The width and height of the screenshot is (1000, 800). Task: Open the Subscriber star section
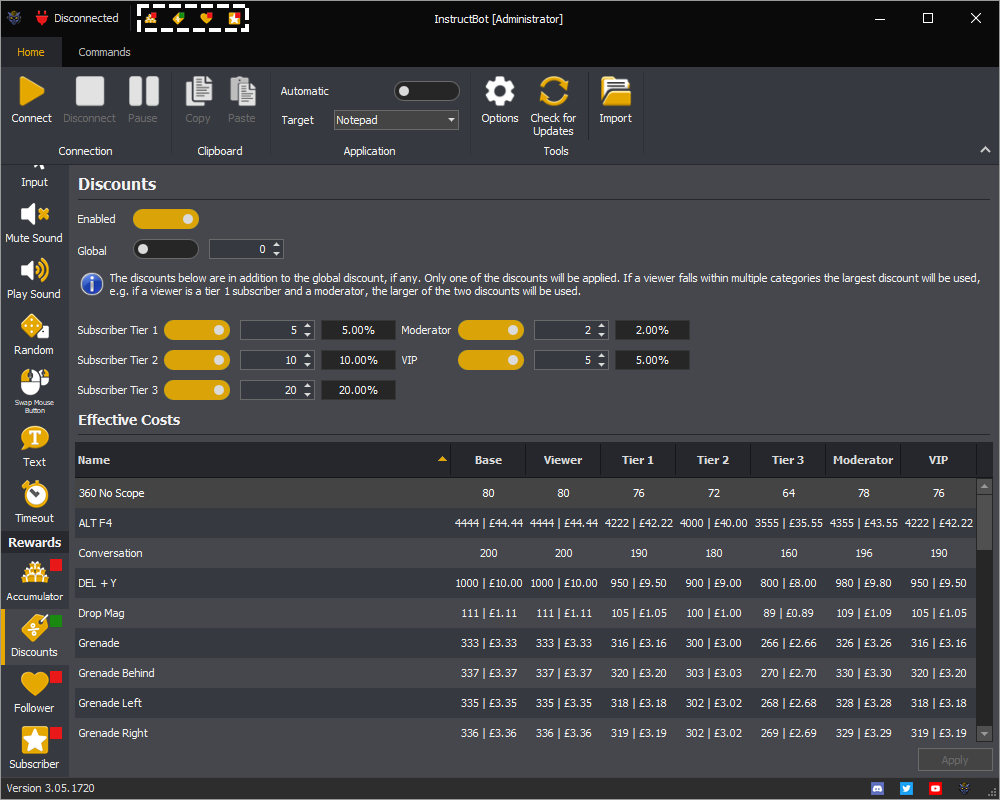point(34,748)
